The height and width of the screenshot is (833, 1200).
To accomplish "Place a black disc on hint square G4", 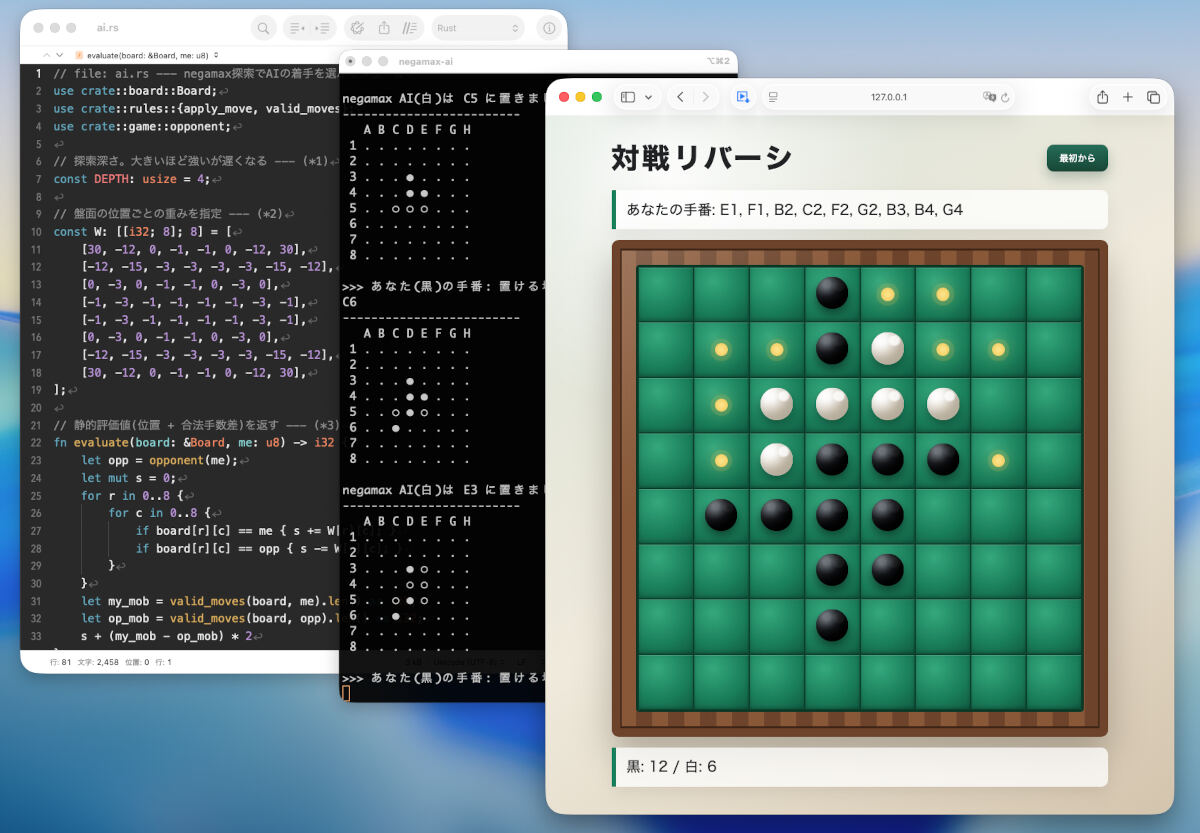I will point(998,460).
